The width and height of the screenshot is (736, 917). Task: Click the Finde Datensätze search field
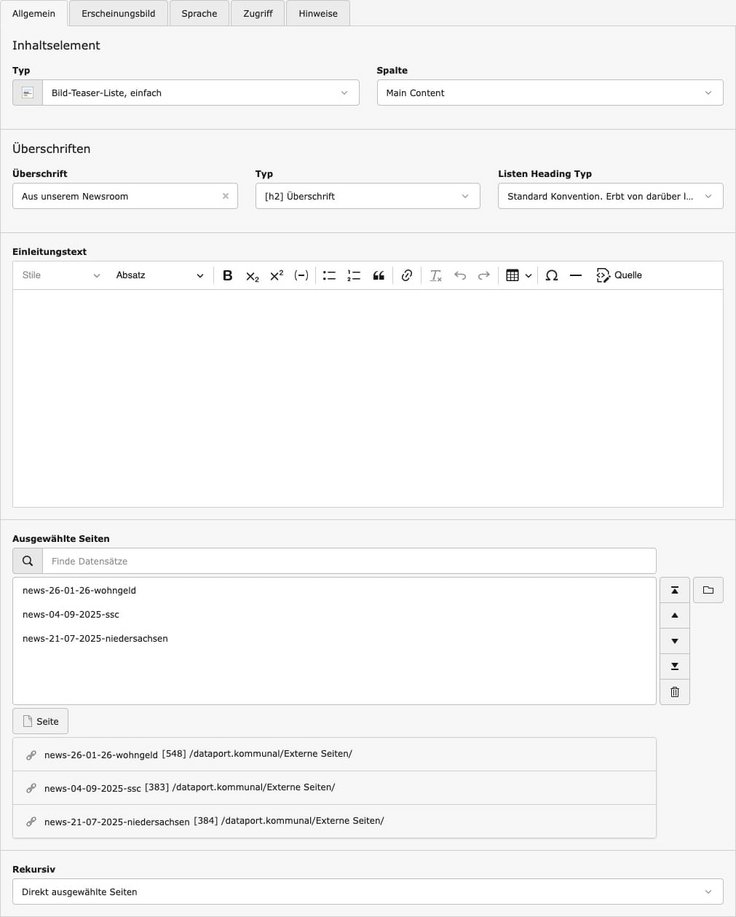tap(348, 561)
